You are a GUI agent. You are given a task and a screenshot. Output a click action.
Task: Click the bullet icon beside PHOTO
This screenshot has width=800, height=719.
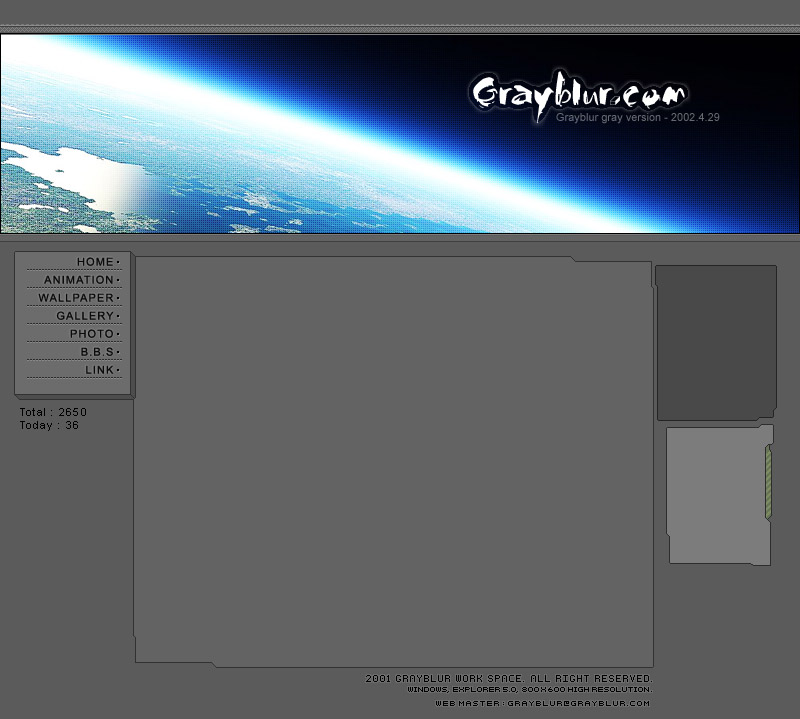[116, 333]
